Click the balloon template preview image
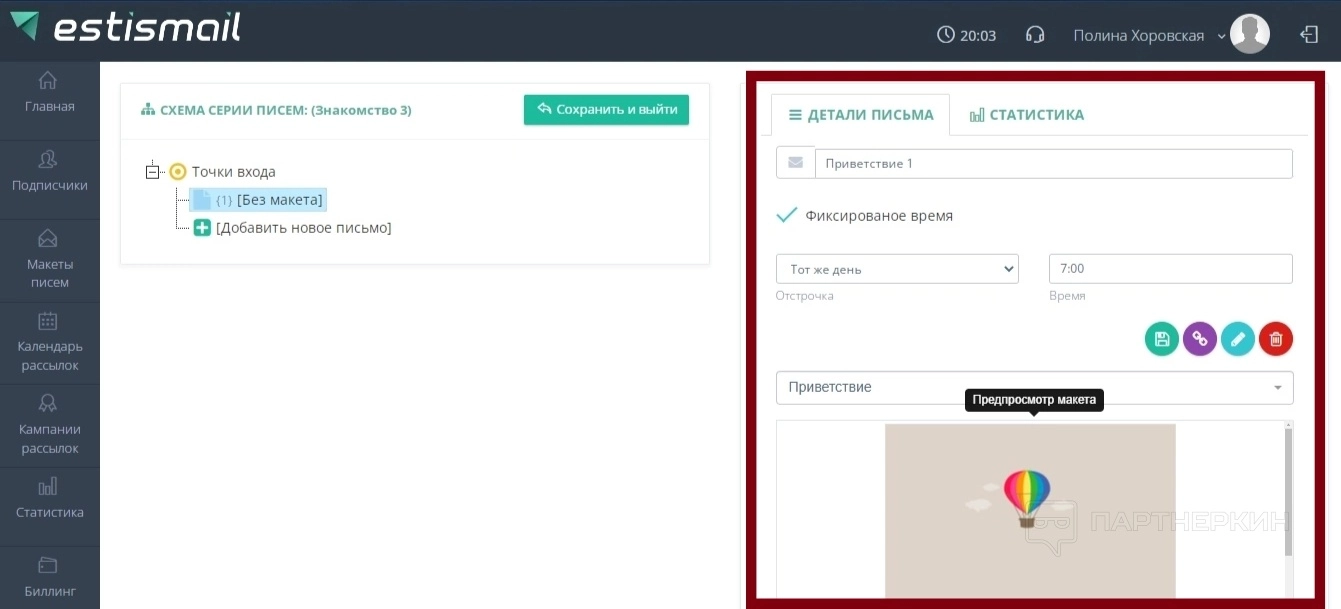Image resolution: width=1341 pixels, height=609 pixels. point(1030,510)
